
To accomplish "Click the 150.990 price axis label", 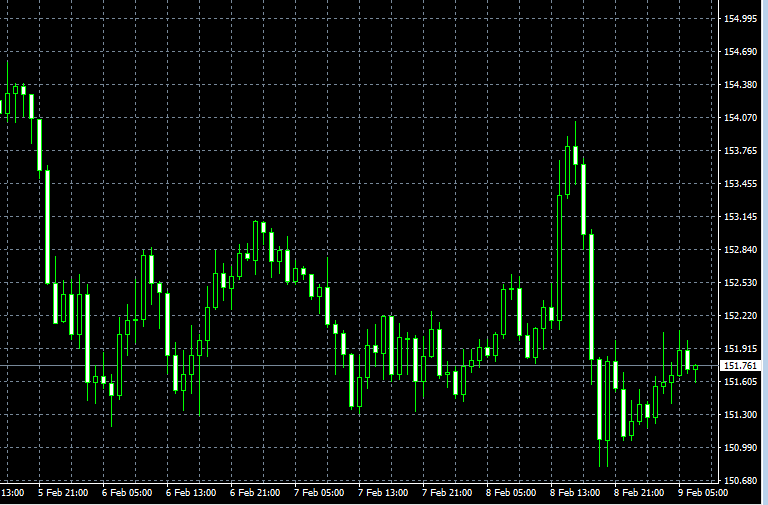I will pyautogui.click(x=740, y=448).
